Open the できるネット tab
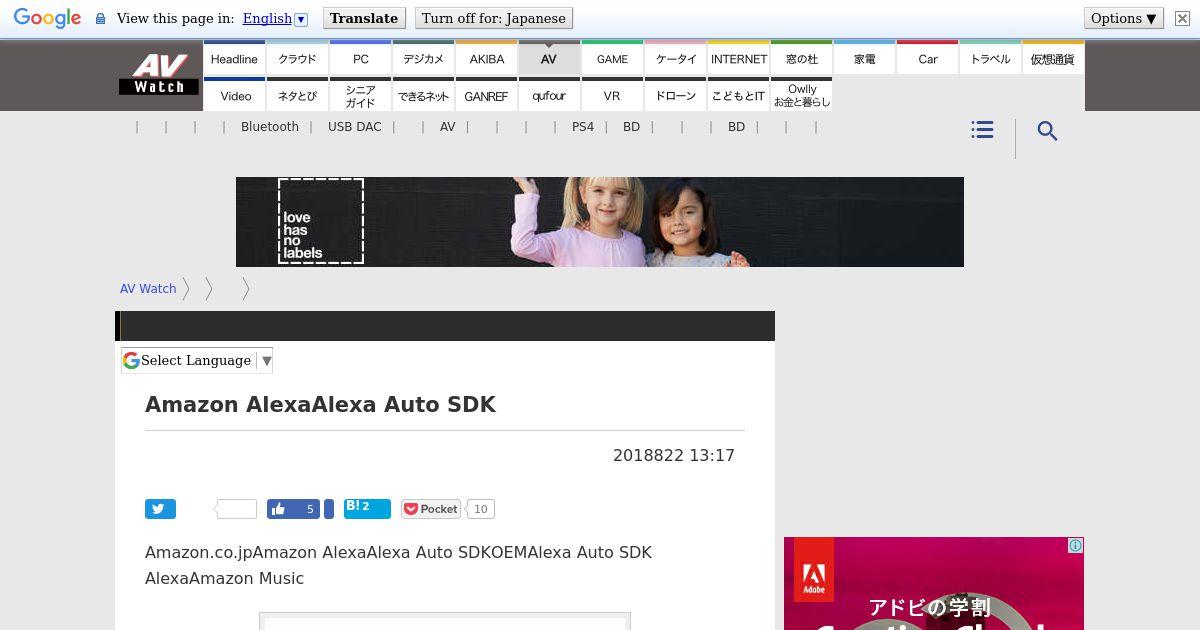Viewport: 1200px width, 630px height. point(423,95)
